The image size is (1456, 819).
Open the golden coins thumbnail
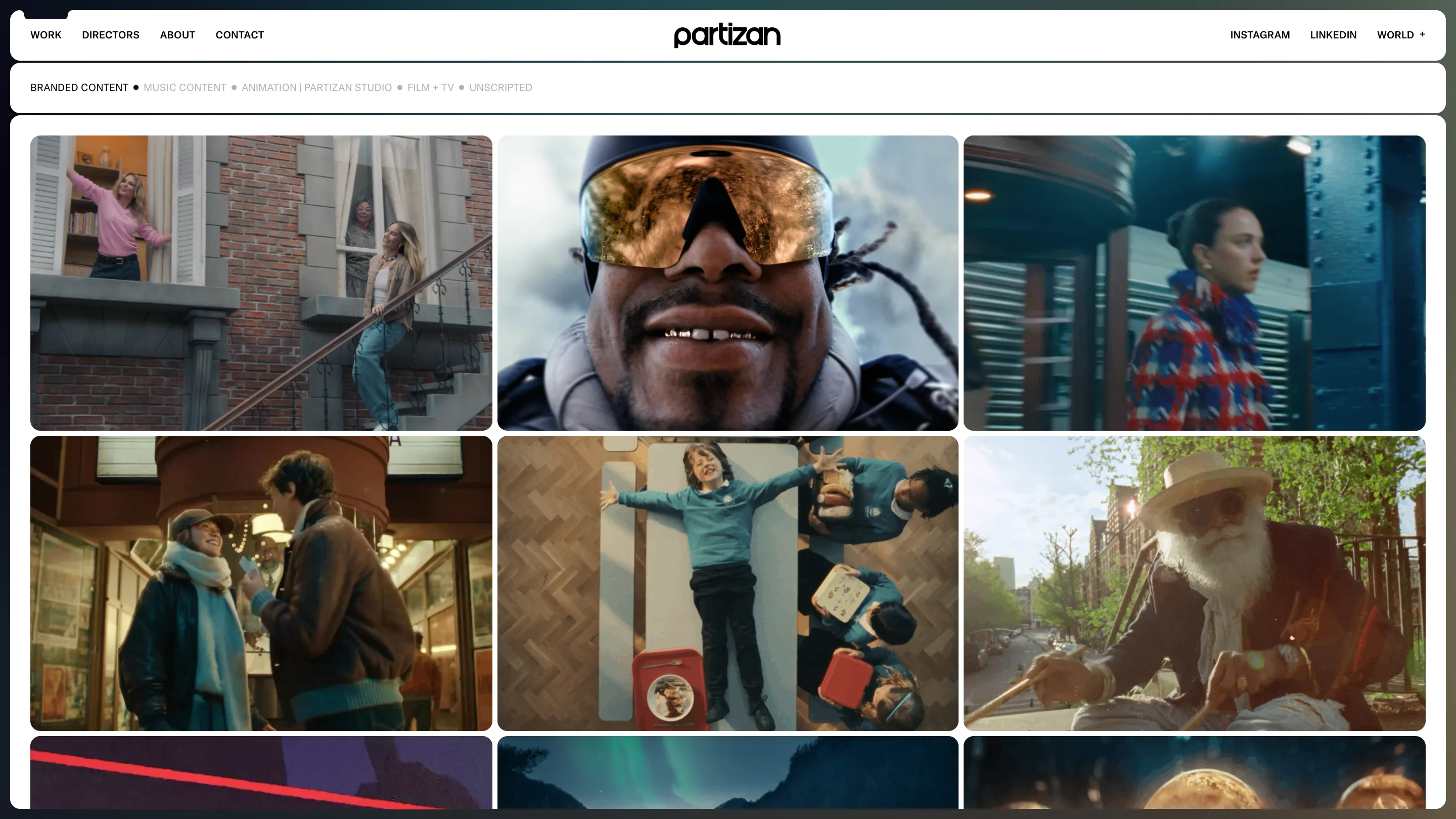1194,772
